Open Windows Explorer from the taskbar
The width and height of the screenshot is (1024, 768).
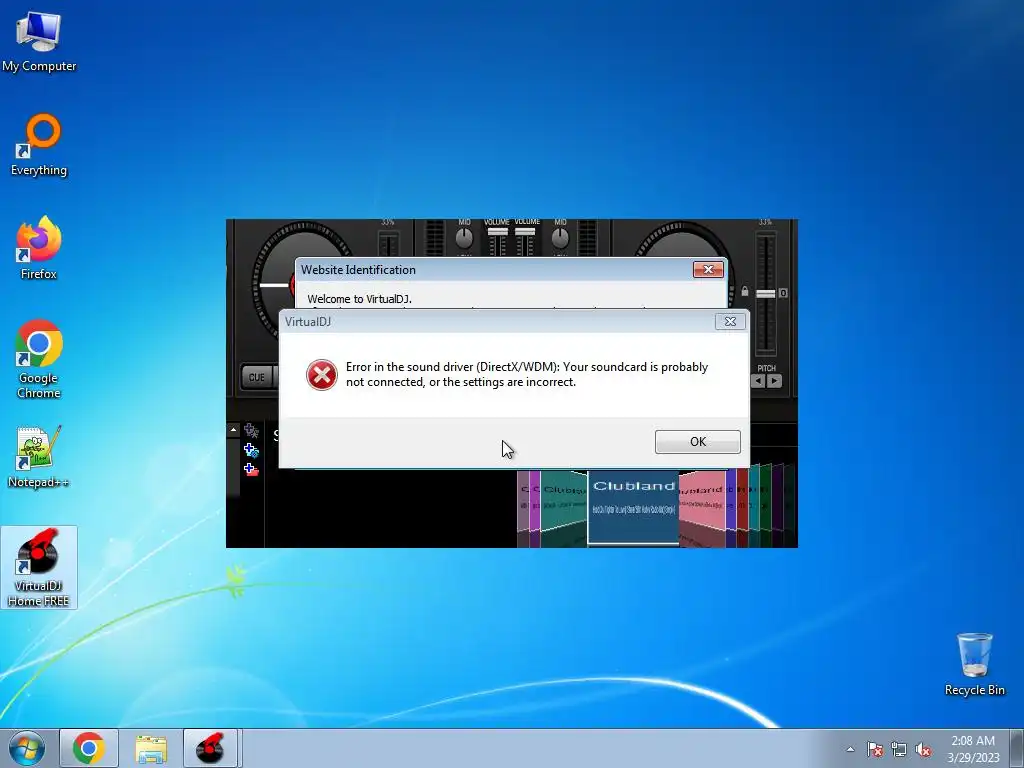click(x=151, y=748)
